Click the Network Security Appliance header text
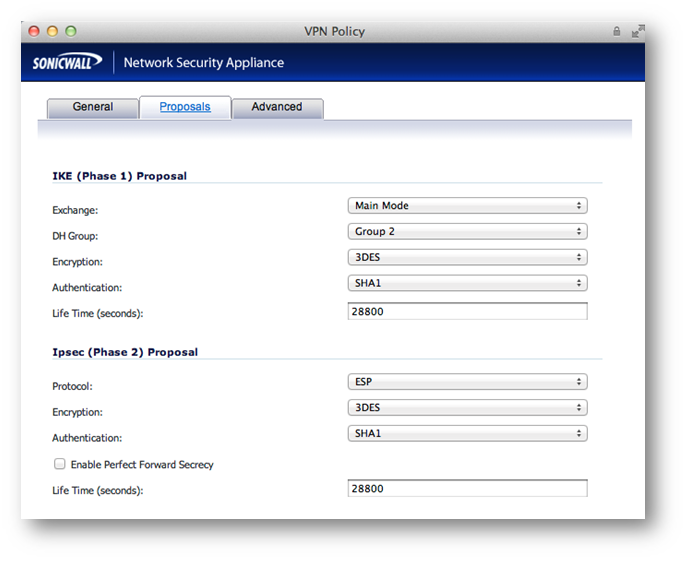Viewport: 687px width, 561px height. [x=204, y=63]
